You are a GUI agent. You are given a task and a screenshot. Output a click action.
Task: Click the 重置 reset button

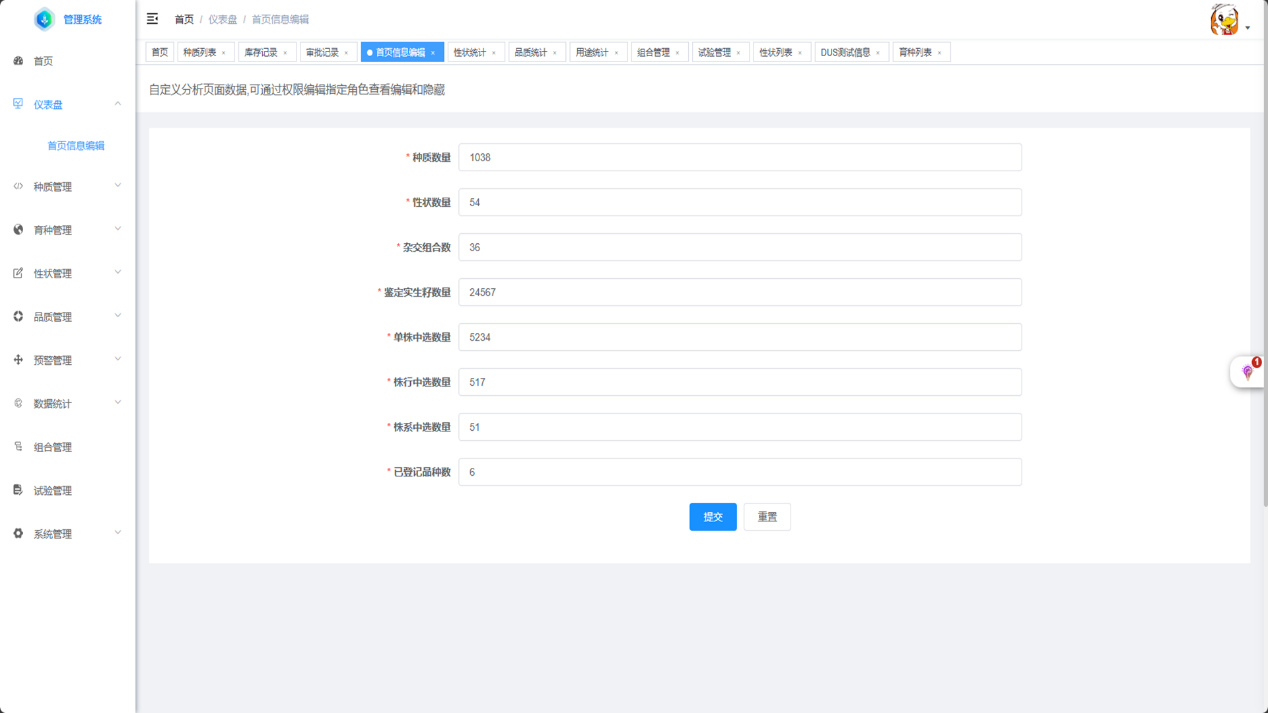point(767,517)
